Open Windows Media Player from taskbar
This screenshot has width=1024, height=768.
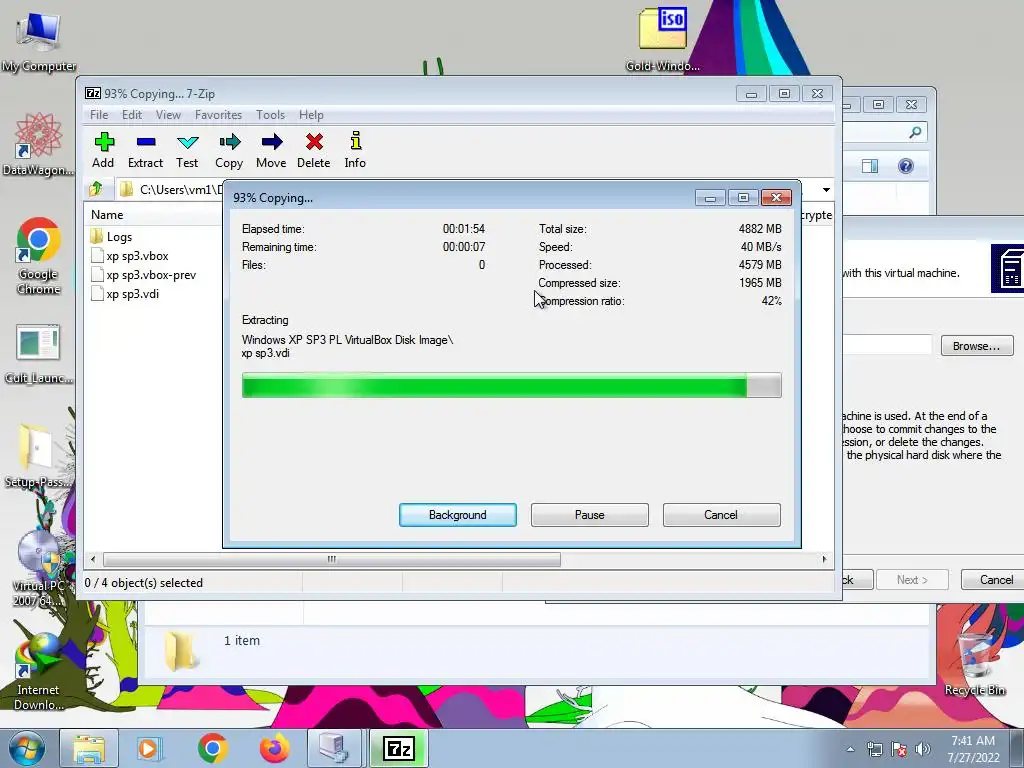pyautogui.click(x=148, y=748)
